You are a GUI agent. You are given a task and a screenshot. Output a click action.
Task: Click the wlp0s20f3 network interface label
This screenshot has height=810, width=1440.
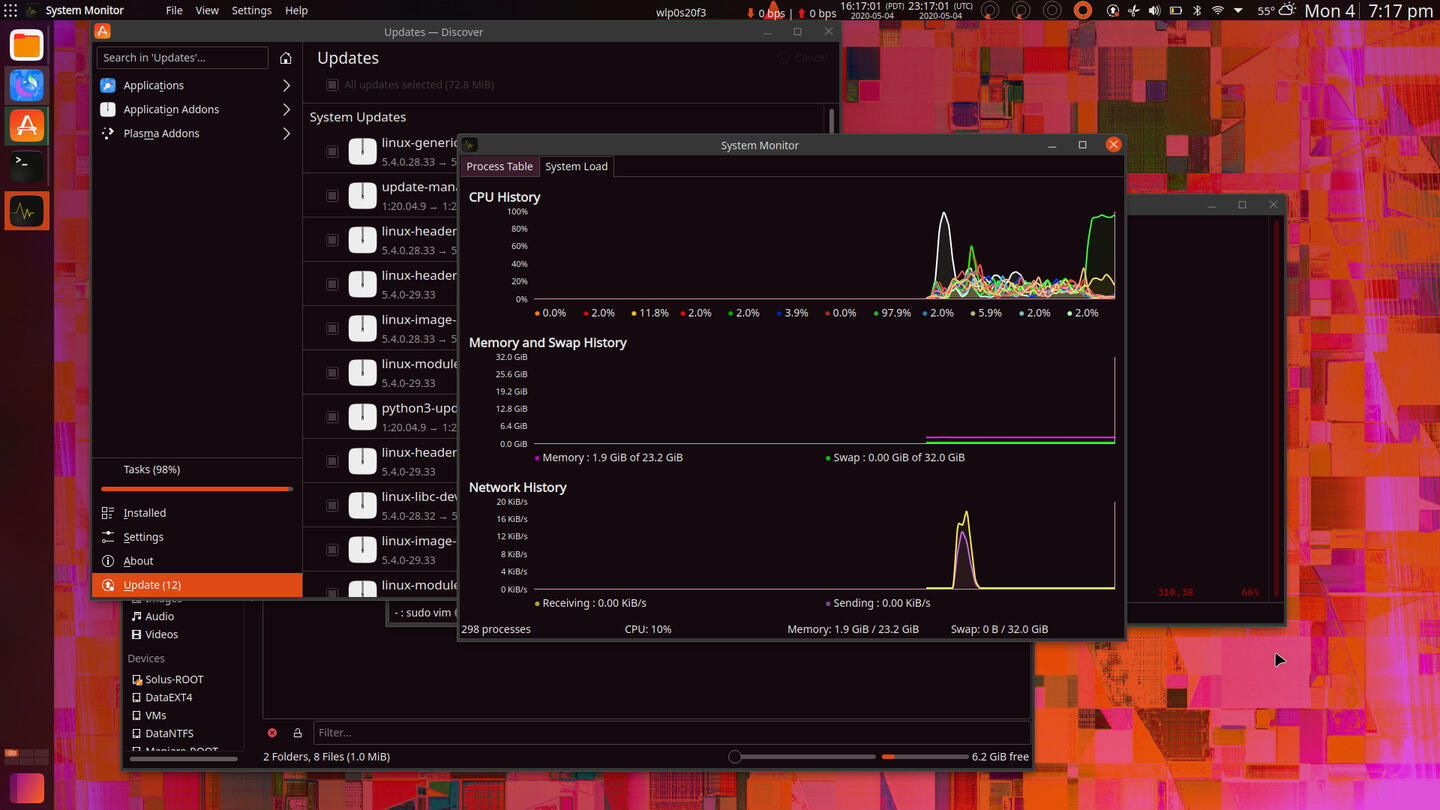(681, 12)
